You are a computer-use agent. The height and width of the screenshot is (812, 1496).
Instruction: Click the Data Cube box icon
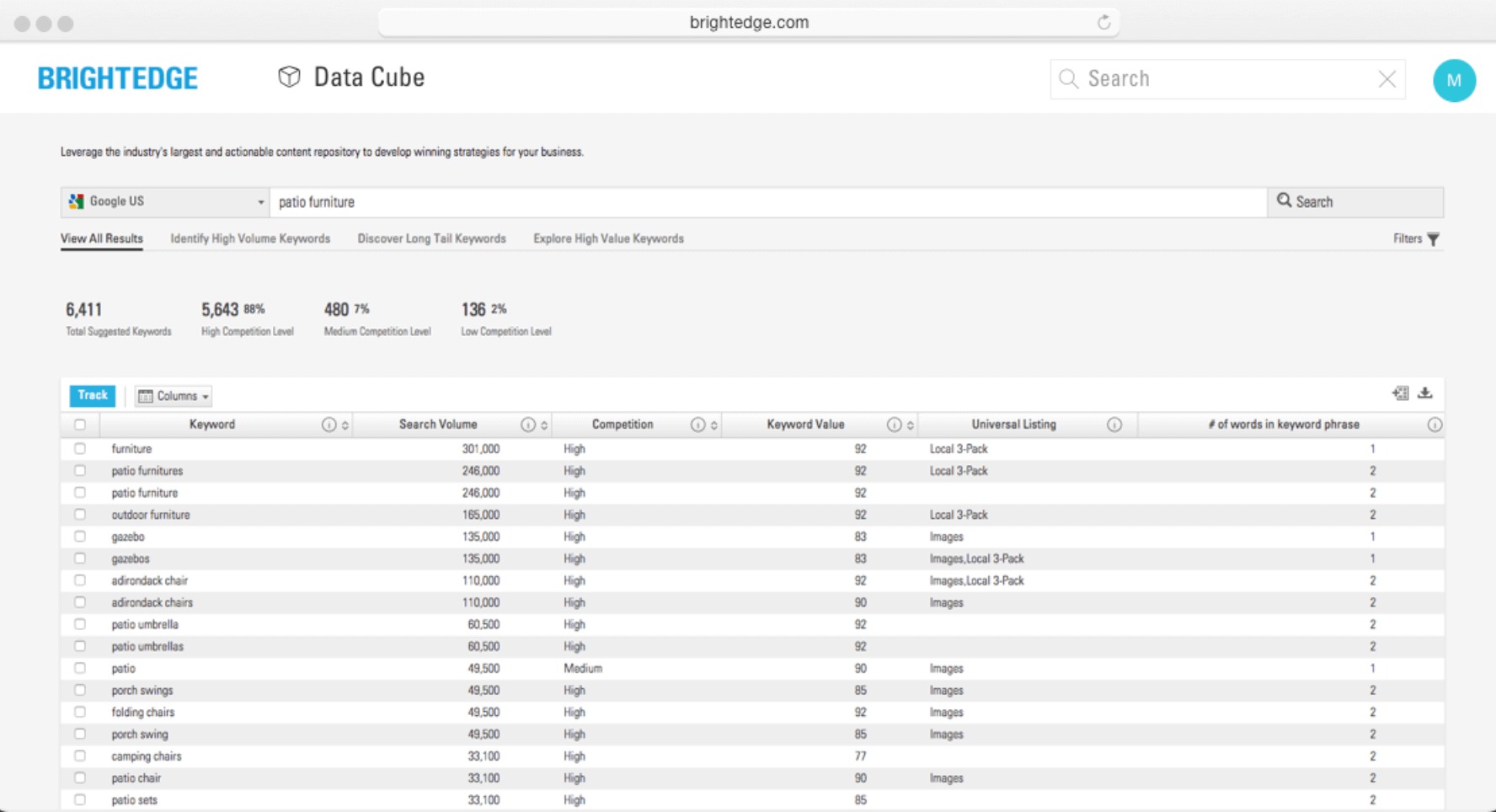[x=289, y=77]
